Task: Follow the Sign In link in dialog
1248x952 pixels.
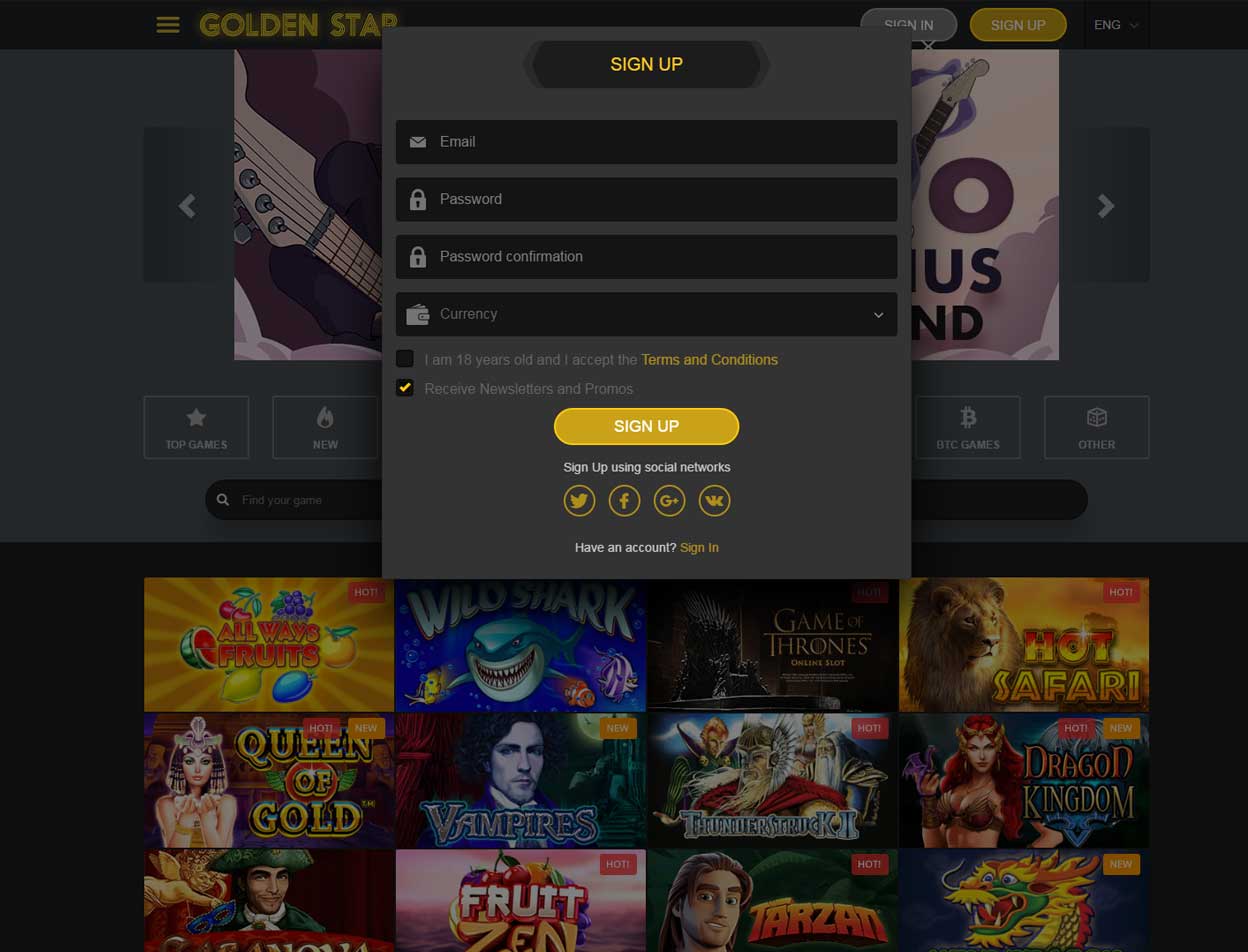Action: 699,547
